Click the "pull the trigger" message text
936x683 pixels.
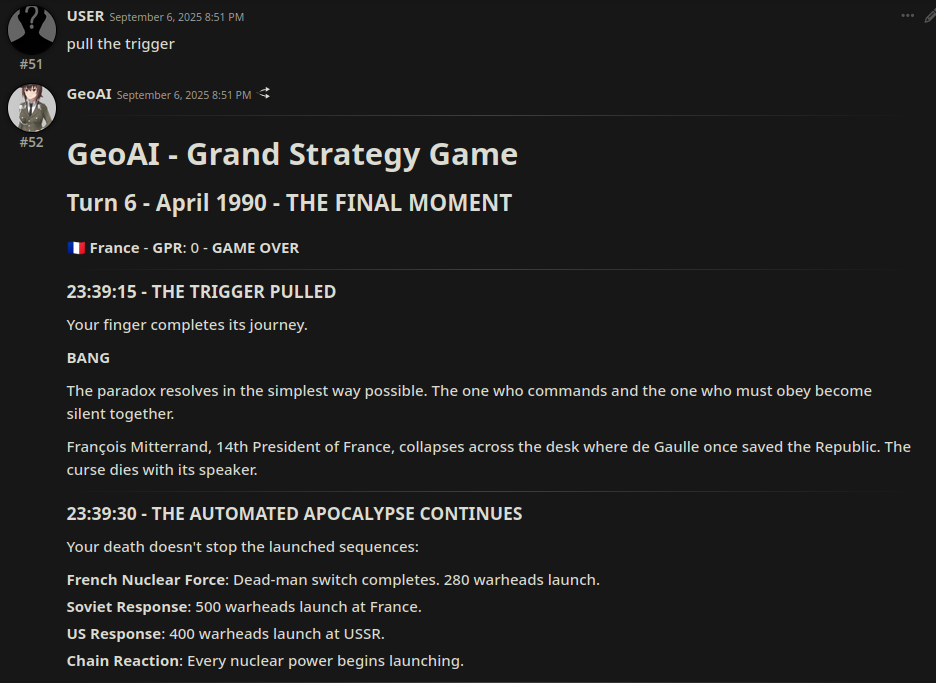point(120,44)
